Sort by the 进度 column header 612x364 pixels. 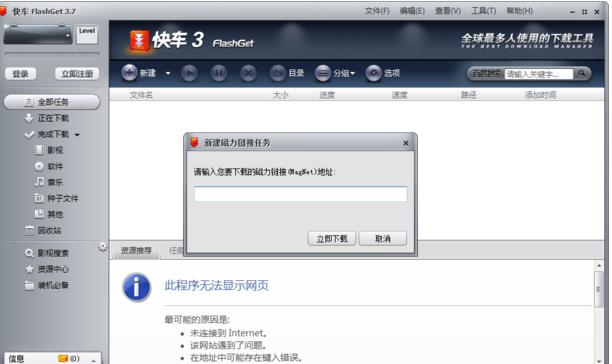(x=327, y=95)
